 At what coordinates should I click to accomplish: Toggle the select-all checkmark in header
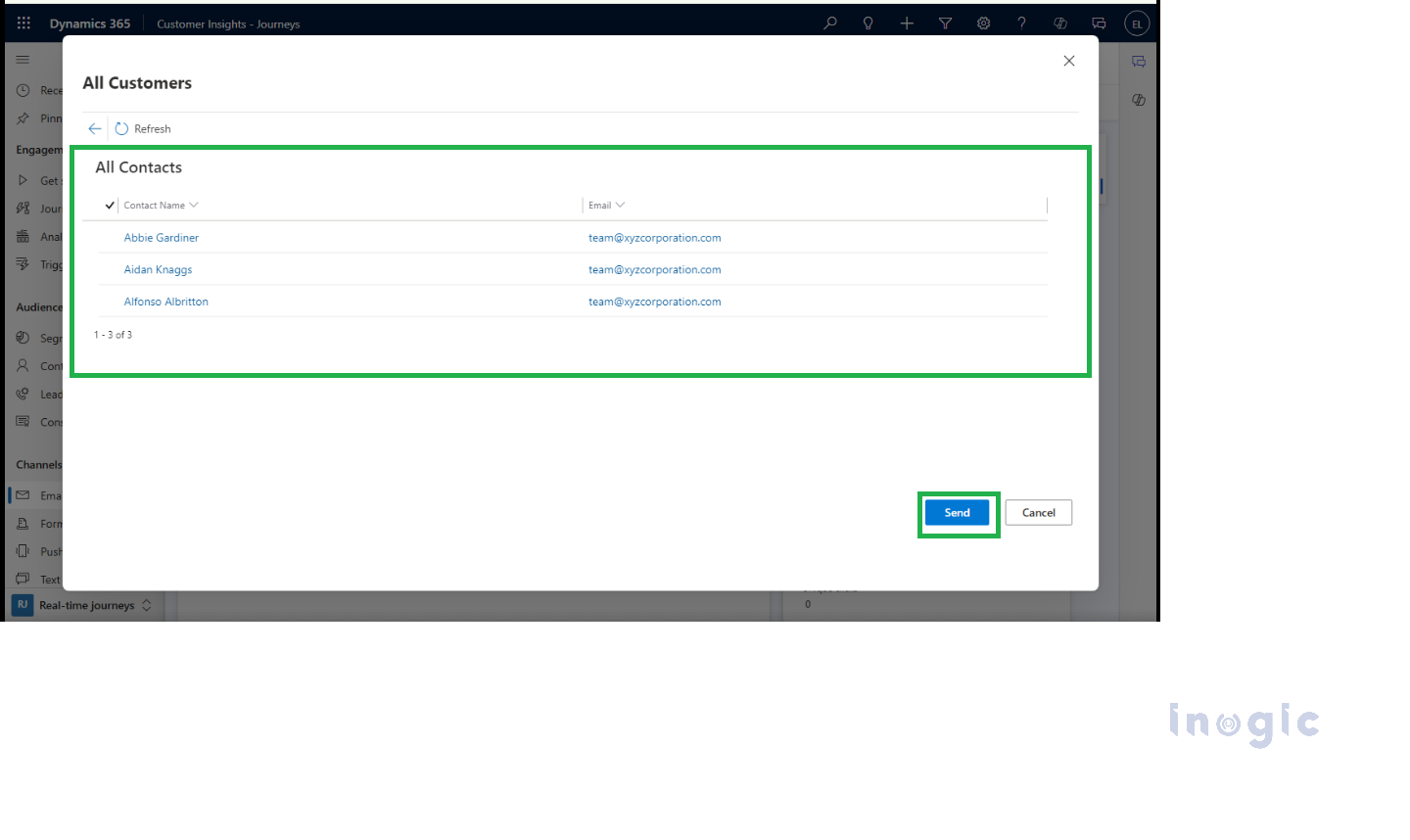click(x=110, y=206)
